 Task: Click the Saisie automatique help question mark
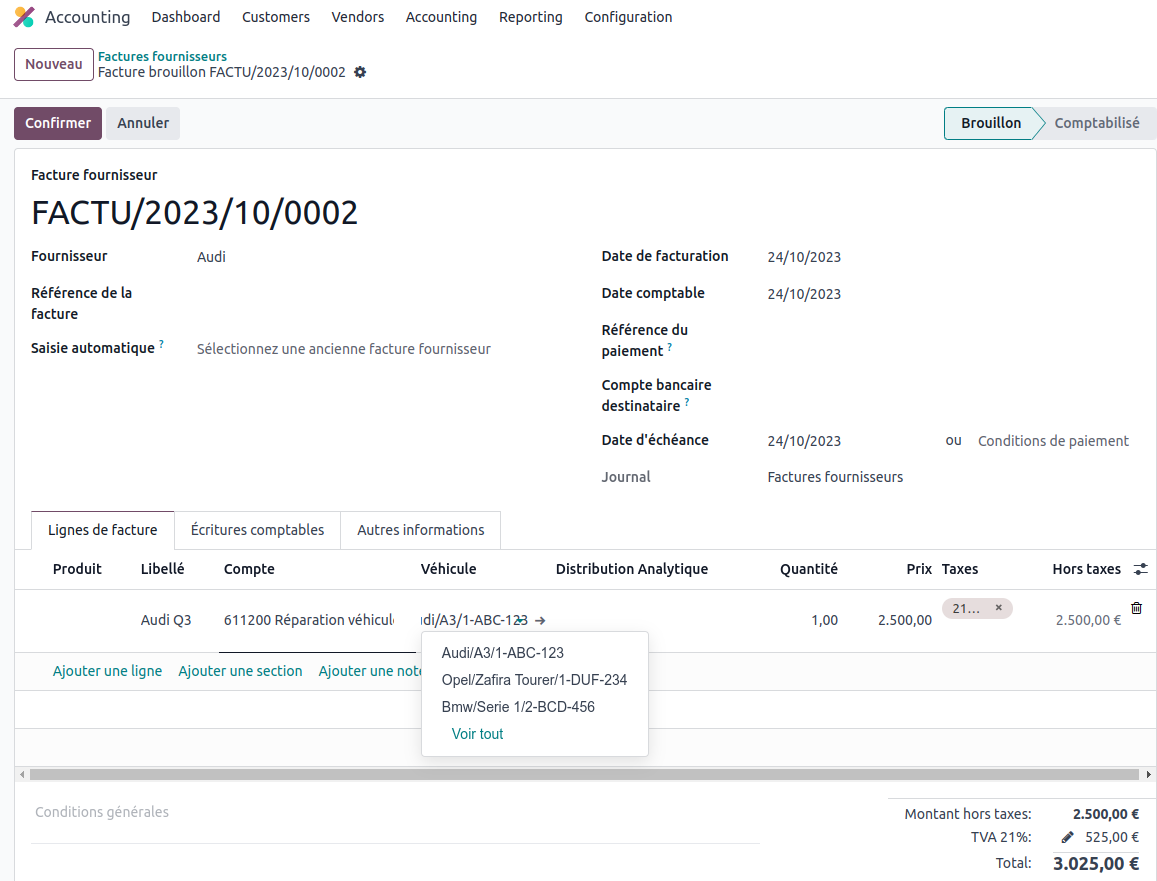[x=162, y=344]
